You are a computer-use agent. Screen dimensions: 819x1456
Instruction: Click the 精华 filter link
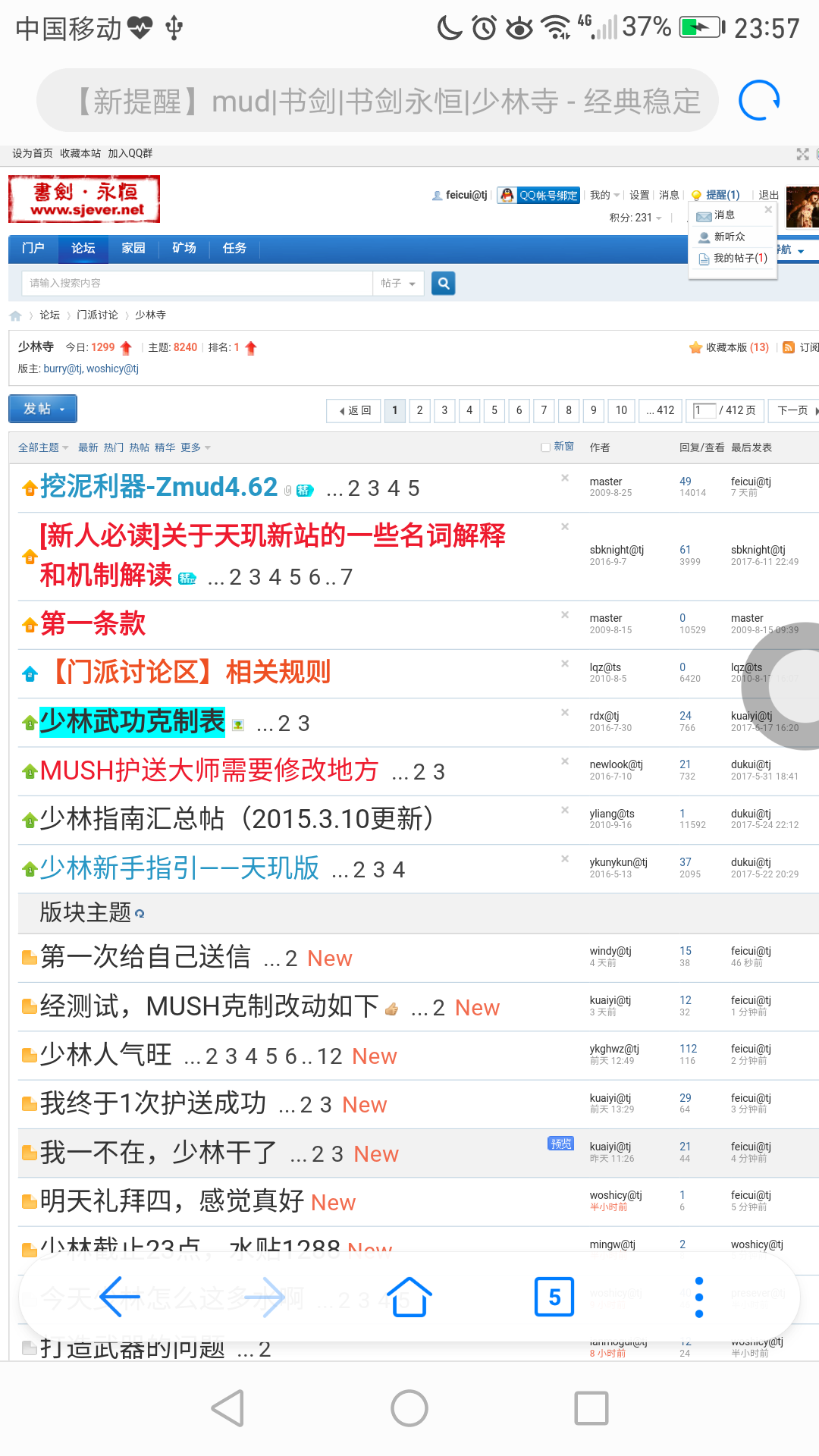(x=165, y=447)
